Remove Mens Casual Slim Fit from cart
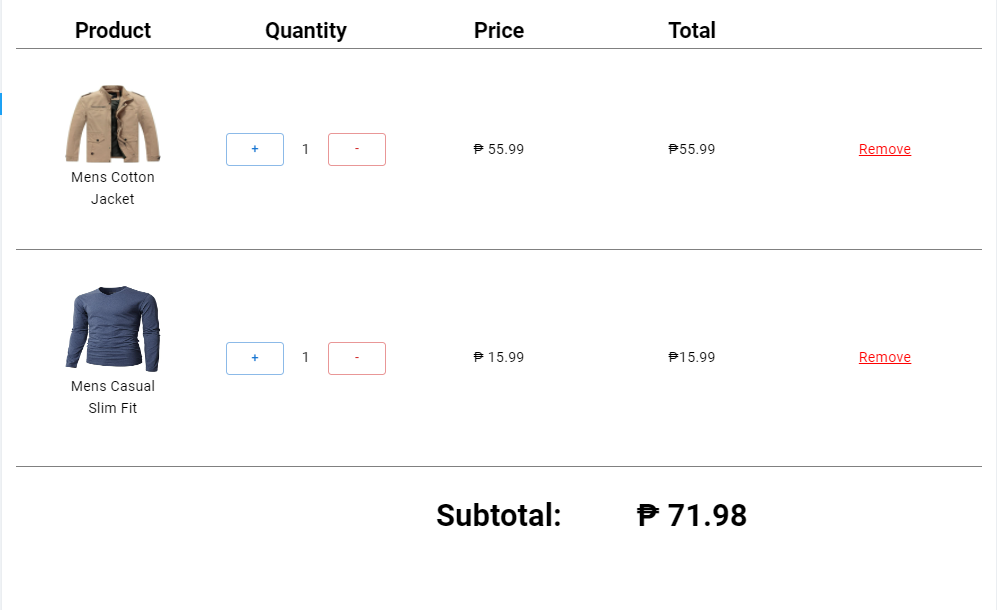Viewport: 997px width, 610px height. [885, 357]
